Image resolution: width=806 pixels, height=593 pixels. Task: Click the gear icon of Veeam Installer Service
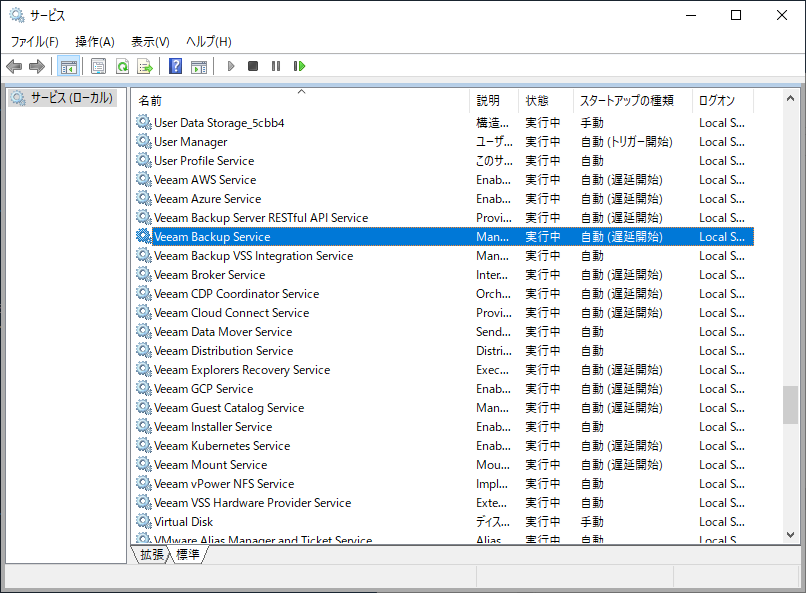(143, 427)
